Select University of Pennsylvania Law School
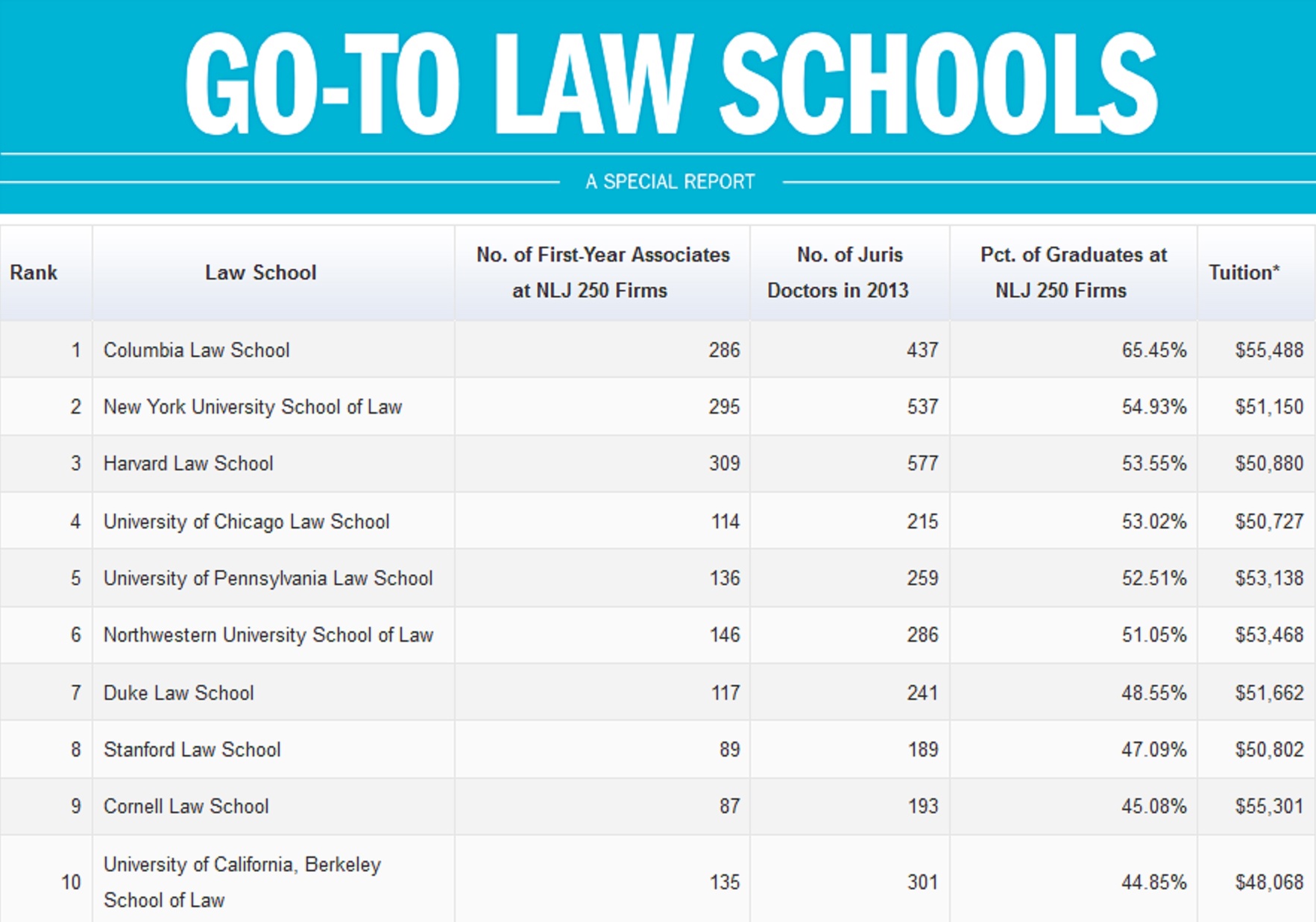 [268, 578]
